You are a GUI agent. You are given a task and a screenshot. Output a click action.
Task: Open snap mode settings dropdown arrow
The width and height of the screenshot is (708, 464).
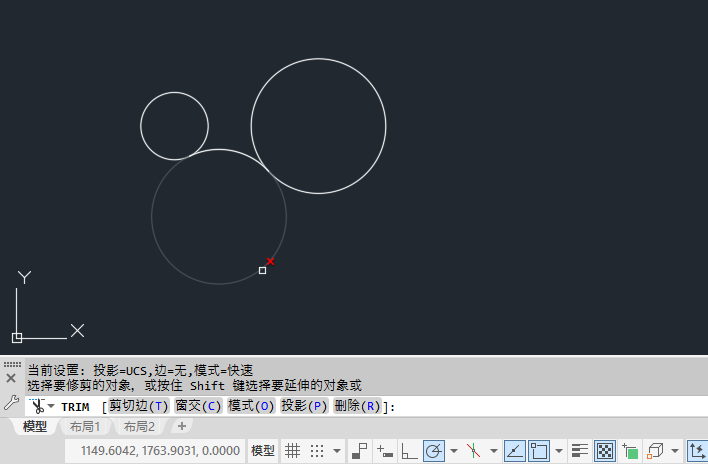click(x=336, y=450)
